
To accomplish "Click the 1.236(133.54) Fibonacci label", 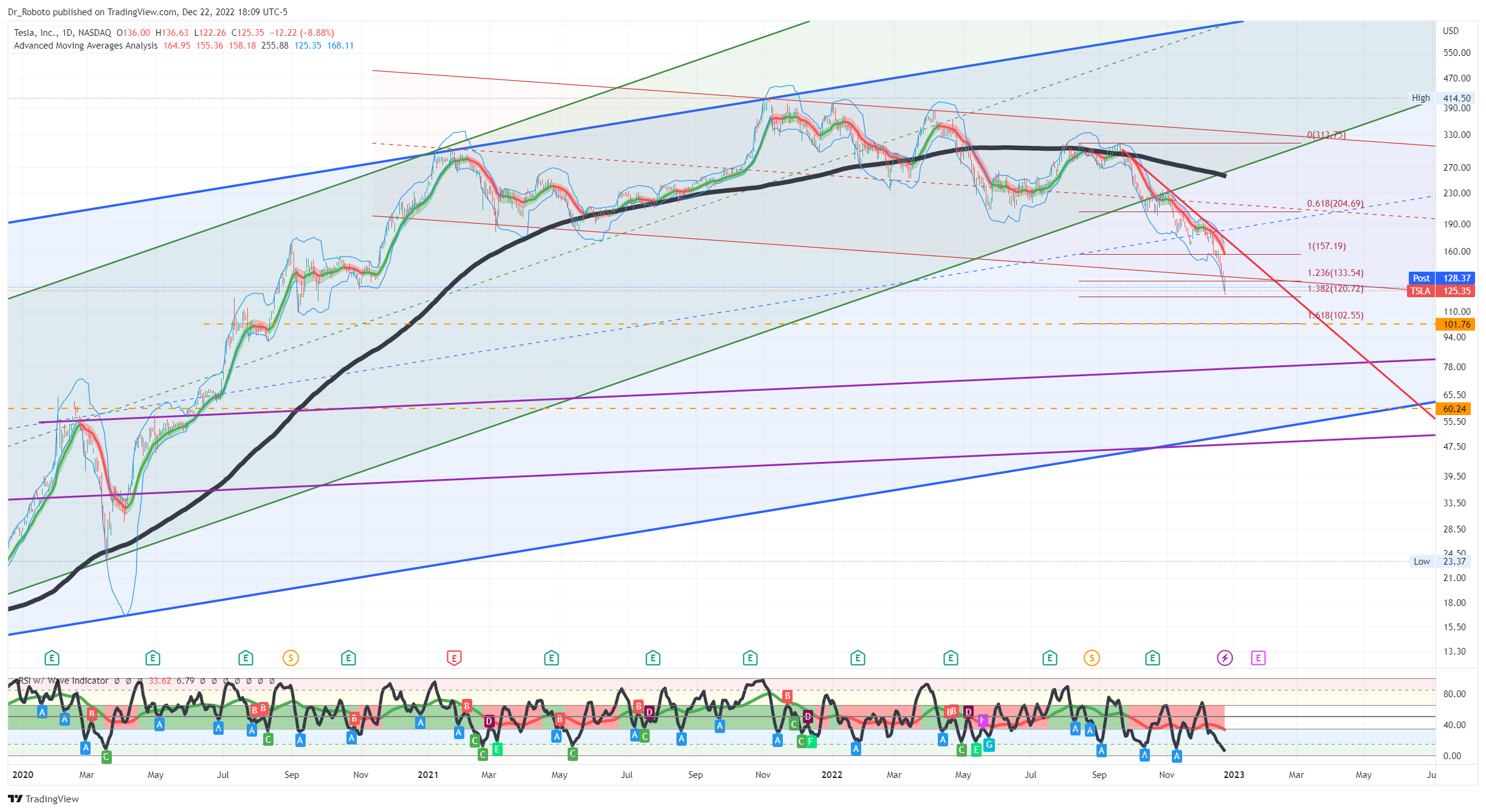I will tap(1335, 273).
